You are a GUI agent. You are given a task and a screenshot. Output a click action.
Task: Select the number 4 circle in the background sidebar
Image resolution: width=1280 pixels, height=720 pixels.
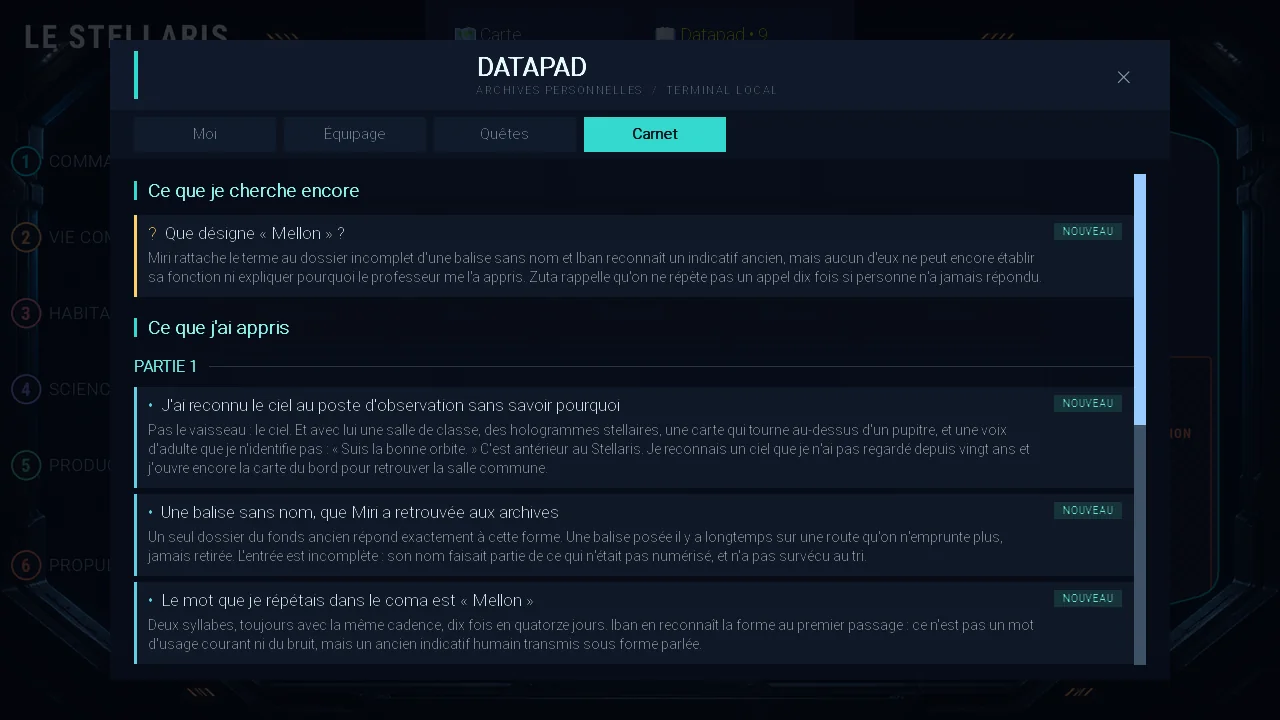(x=26, y=389)
